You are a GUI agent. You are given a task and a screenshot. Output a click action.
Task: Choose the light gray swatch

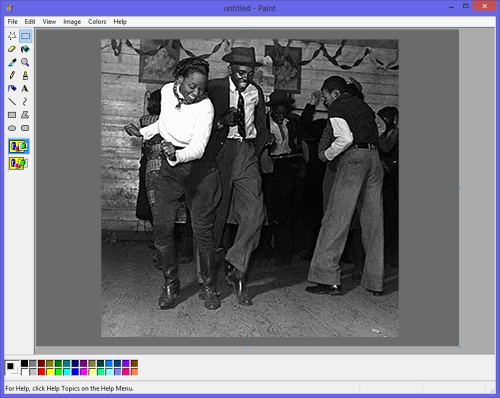coord(33,372)
